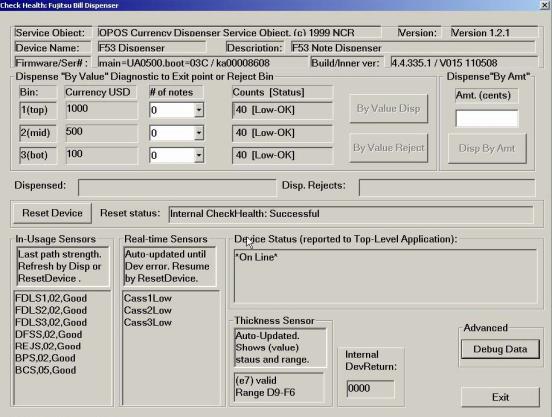The image size is (552, 417).
Task: Select Cass3Low real-time sensor entry
Action: 148,322
